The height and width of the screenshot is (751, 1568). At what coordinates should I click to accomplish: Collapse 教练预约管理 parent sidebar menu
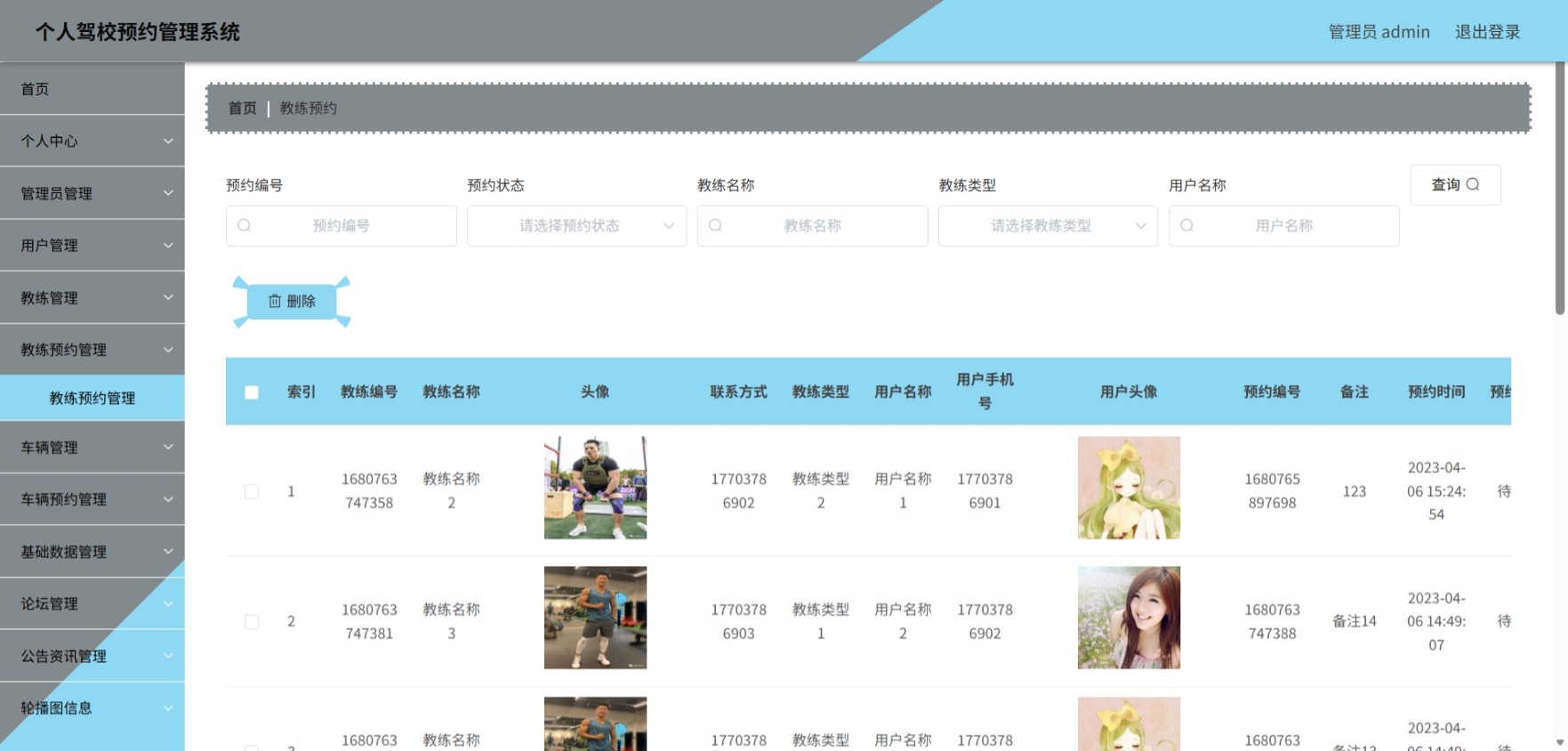click(x=92, y=350)
